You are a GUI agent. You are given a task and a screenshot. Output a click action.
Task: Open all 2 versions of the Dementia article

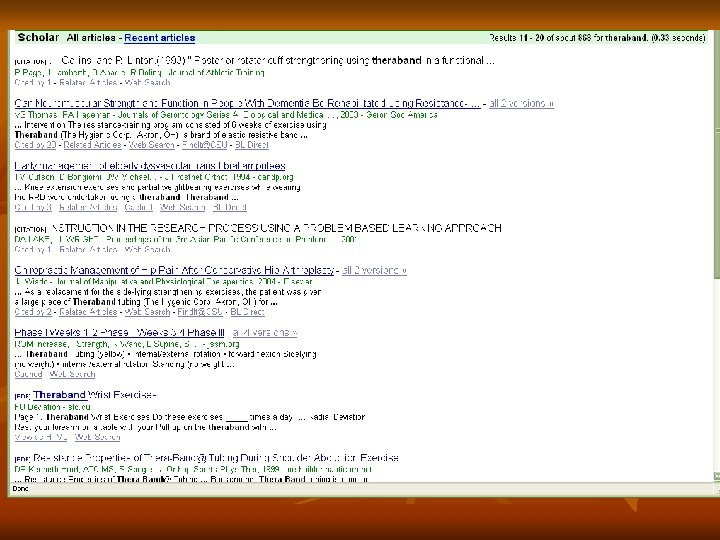click(x=521, y=103)
